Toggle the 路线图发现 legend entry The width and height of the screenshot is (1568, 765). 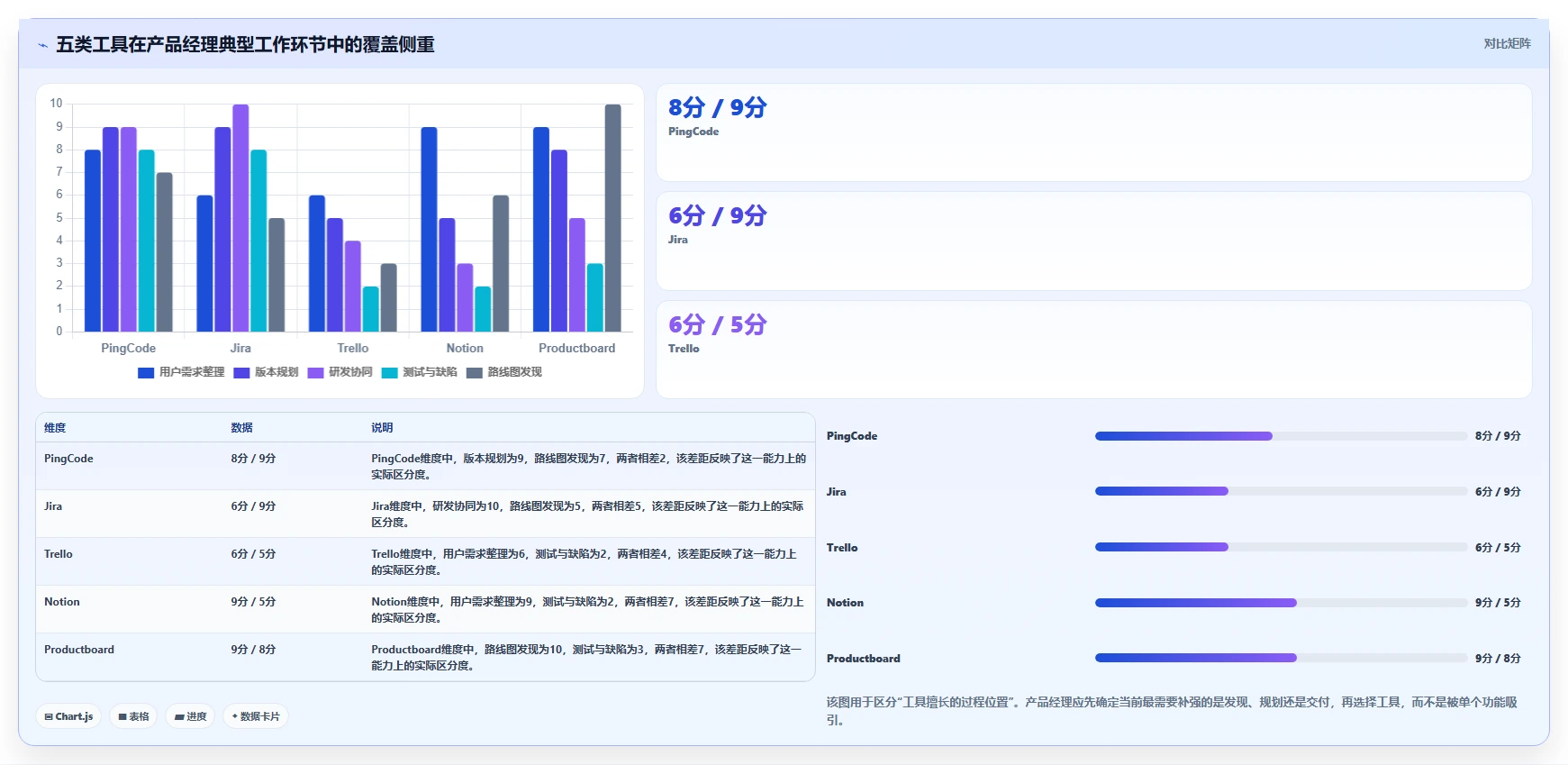503,372
